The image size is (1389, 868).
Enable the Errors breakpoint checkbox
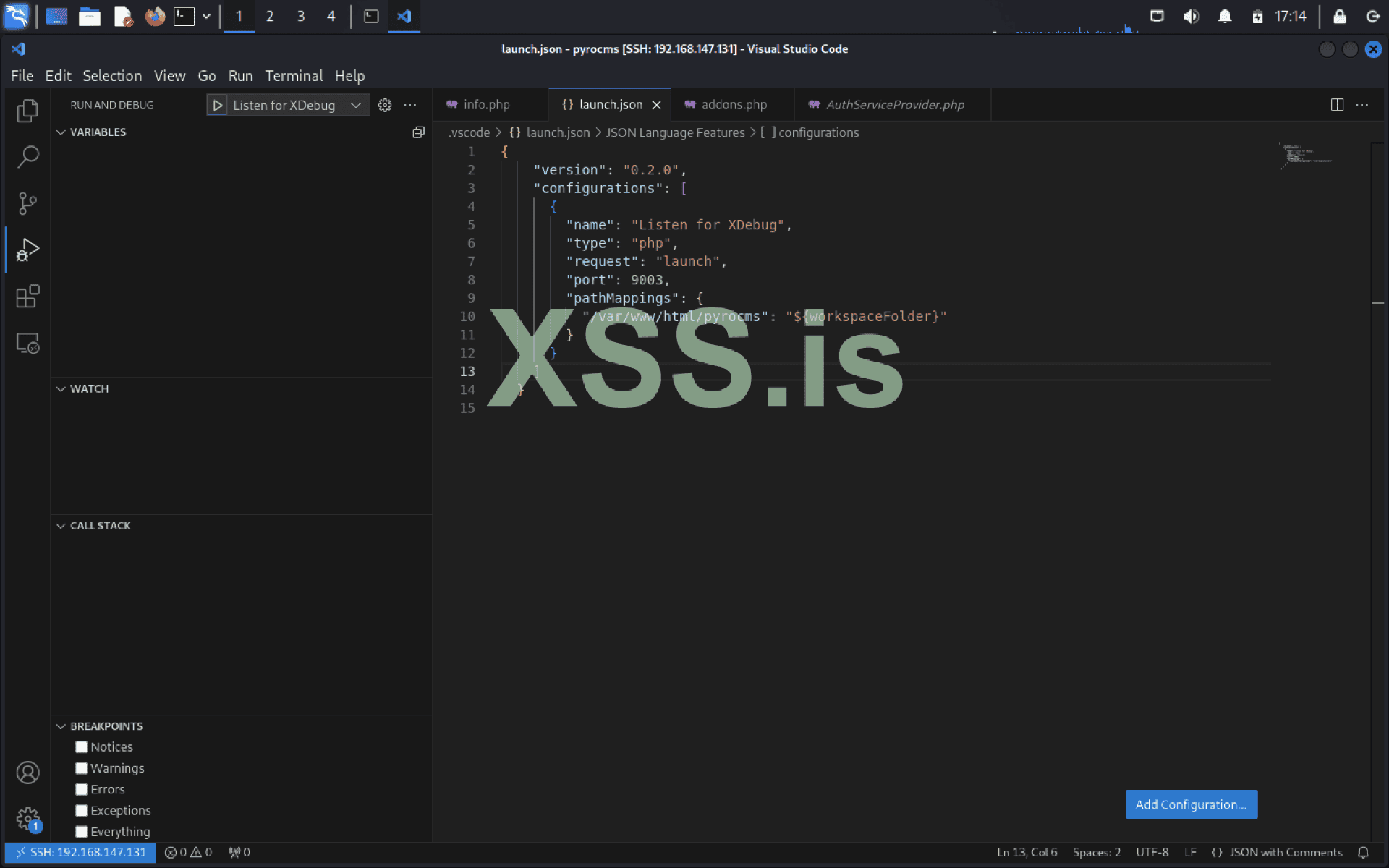pyautogui.click(x=82, y=790)
